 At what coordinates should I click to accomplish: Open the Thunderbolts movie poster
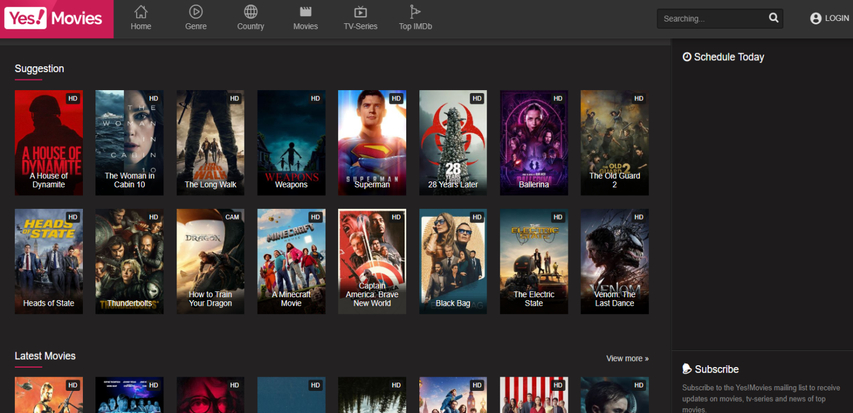click(129, 261)
